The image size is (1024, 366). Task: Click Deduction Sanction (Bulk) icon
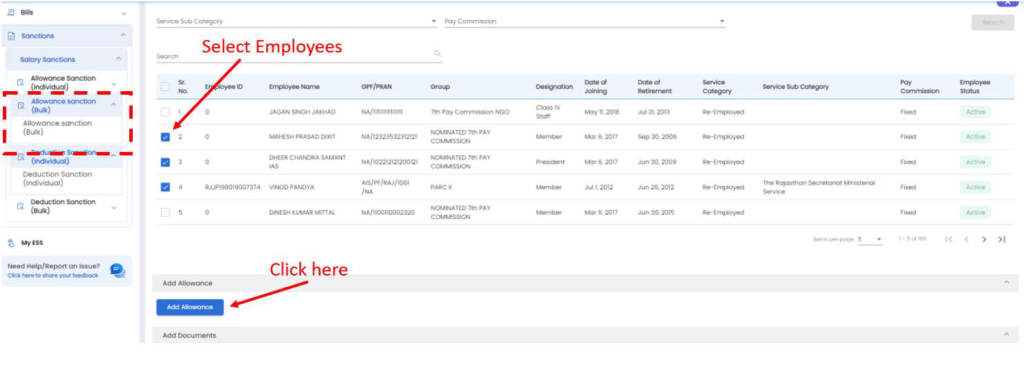pos(20,207)
